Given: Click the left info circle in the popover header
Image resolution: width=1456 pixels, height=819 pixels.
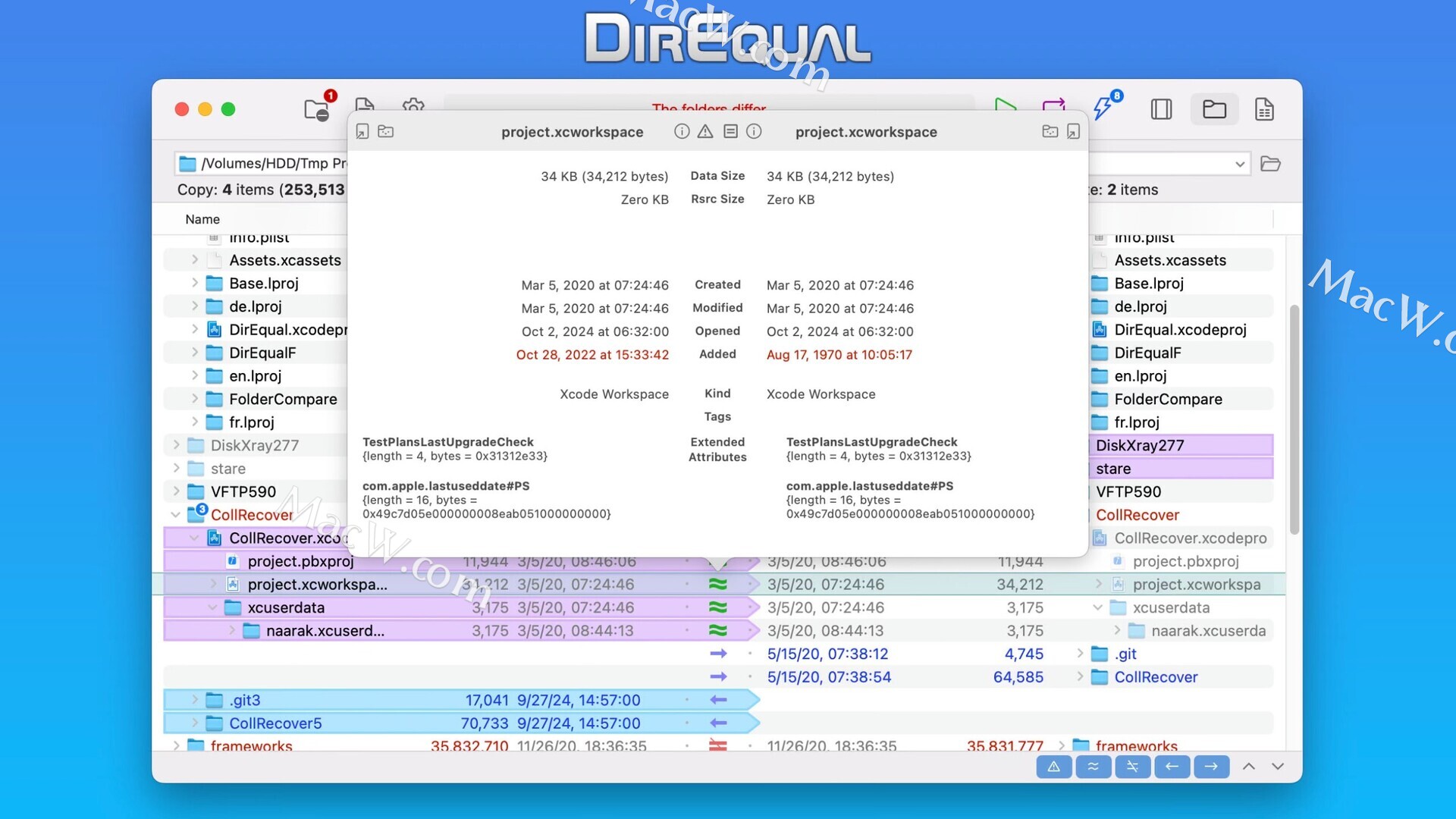Looking at the screenshot, I should (x=682, y=131).
